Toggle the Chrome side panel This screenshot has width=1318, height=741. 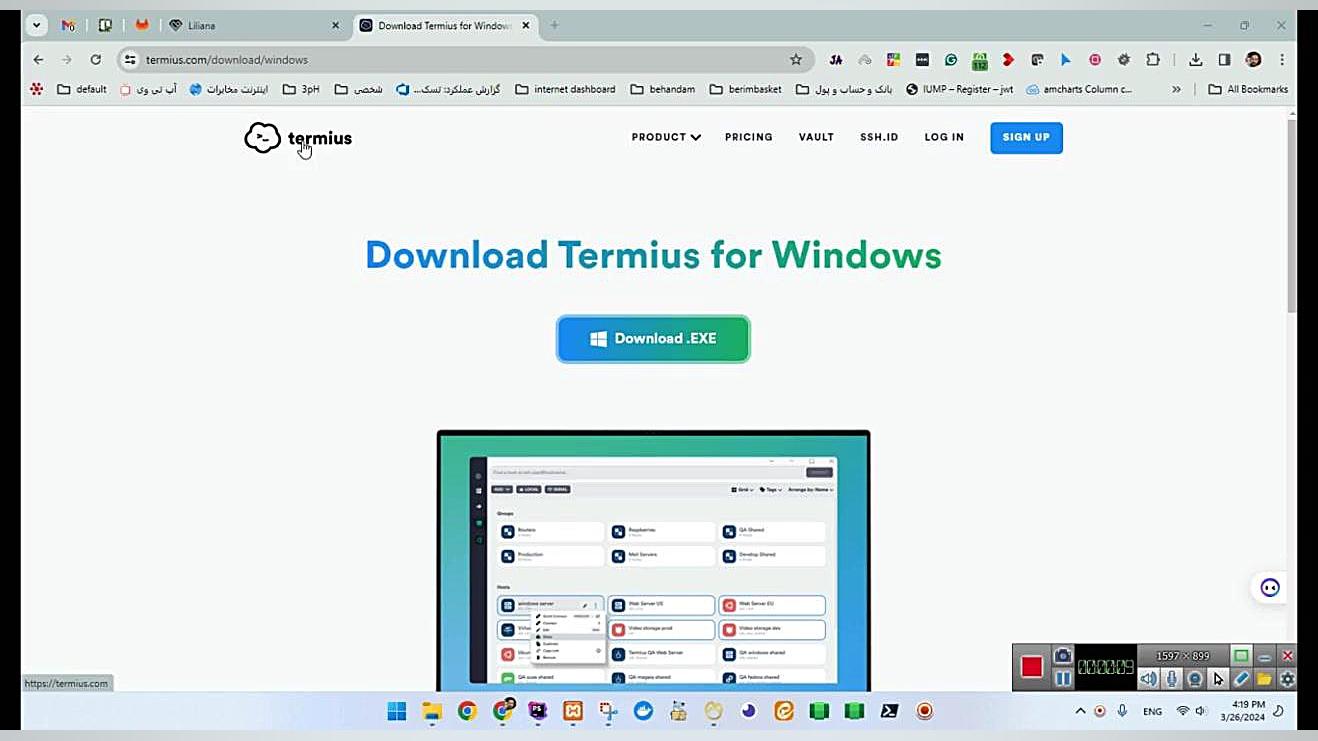[1224, 60]
